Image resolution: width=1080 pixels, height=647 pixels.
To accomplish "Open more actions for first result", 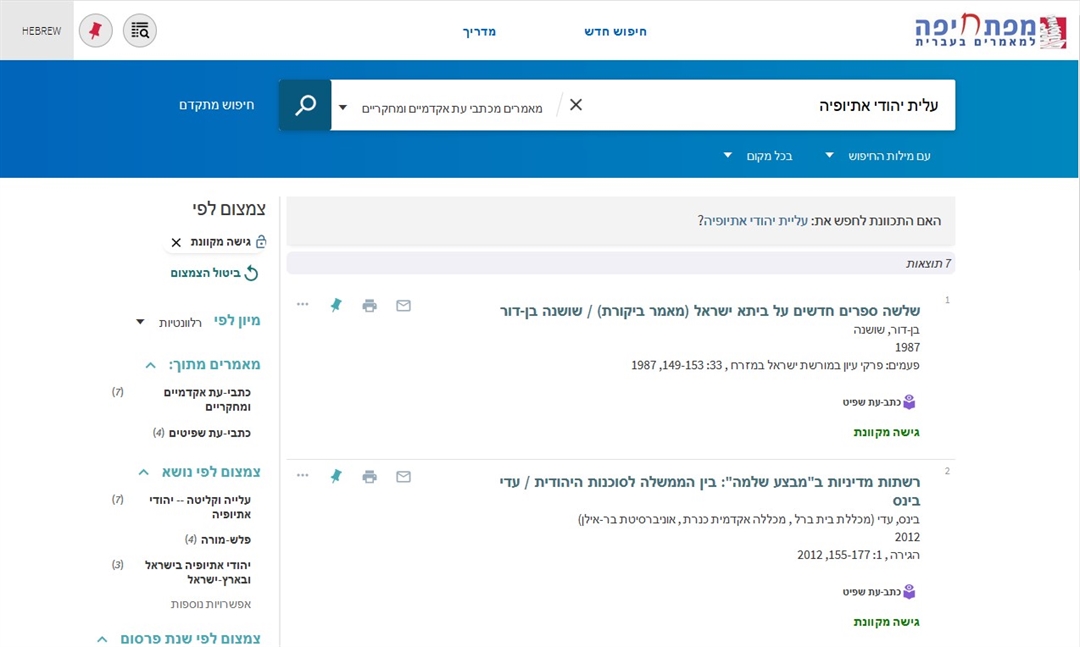I will coord(303,305).
